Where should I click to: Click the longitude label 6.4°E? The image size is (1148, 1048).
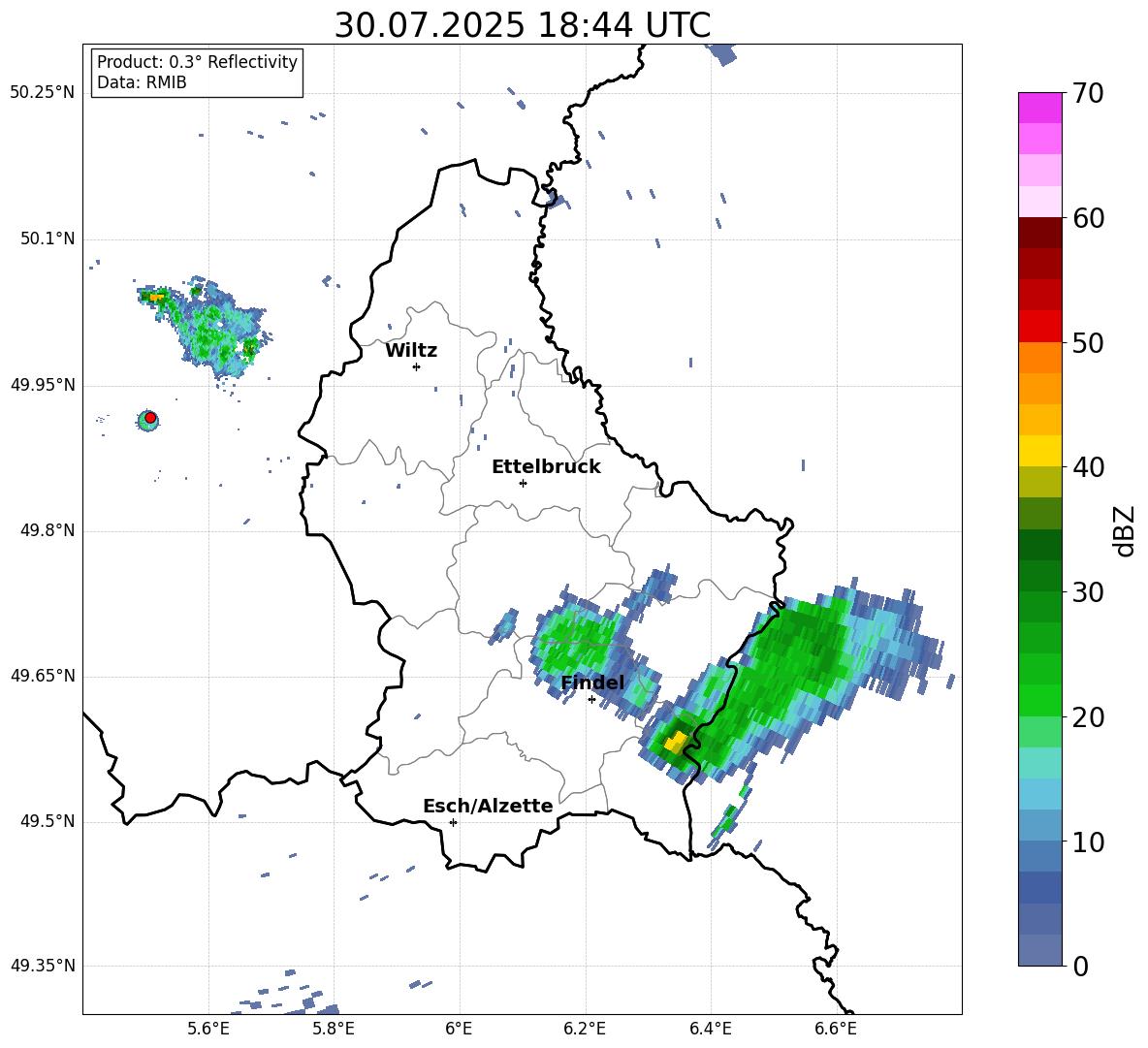click(x=711, y=1029)
